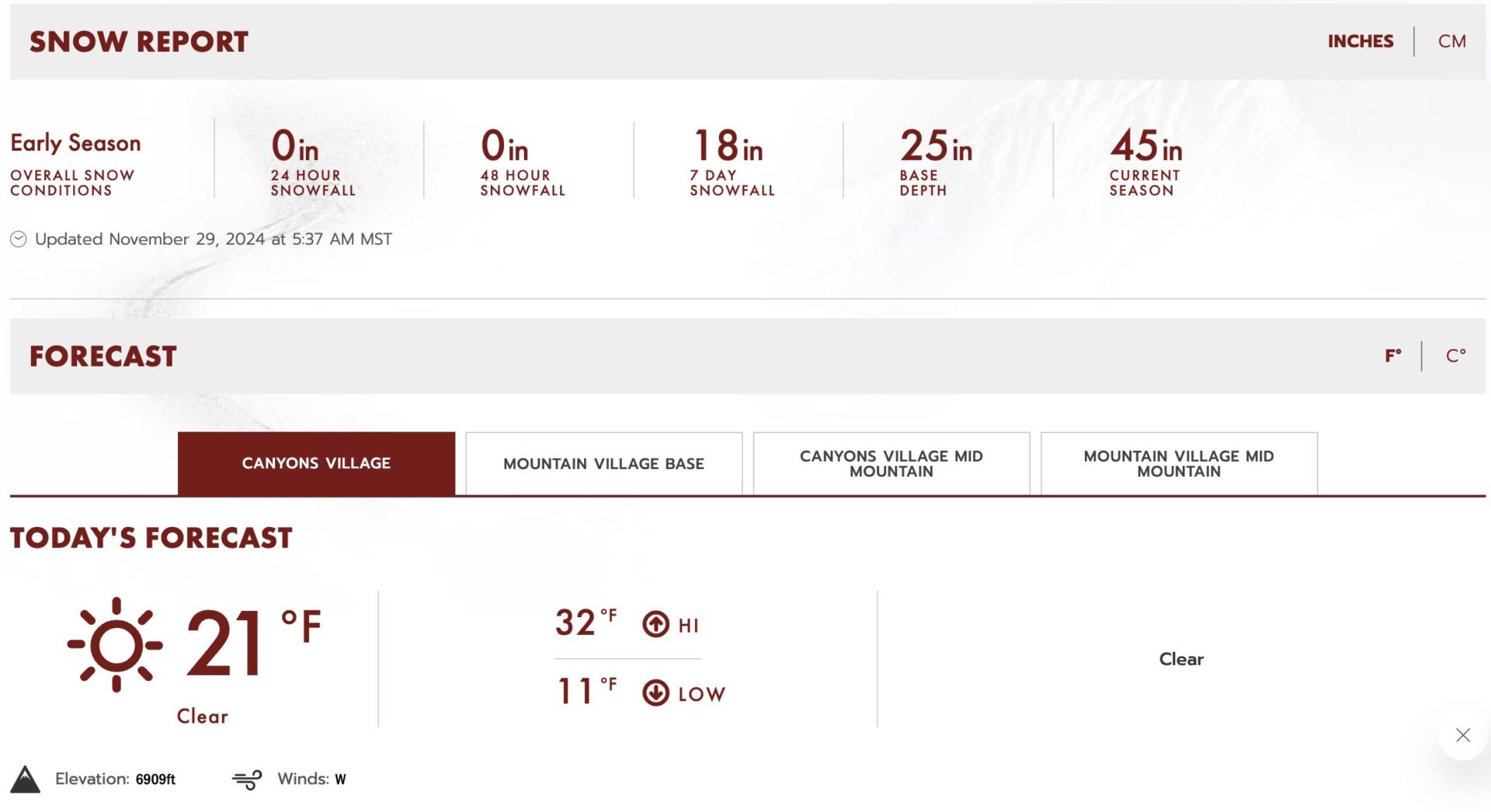The image size is (1491, 812).
Task: Click the clock icon next to Updated
Action: point(19,239)
